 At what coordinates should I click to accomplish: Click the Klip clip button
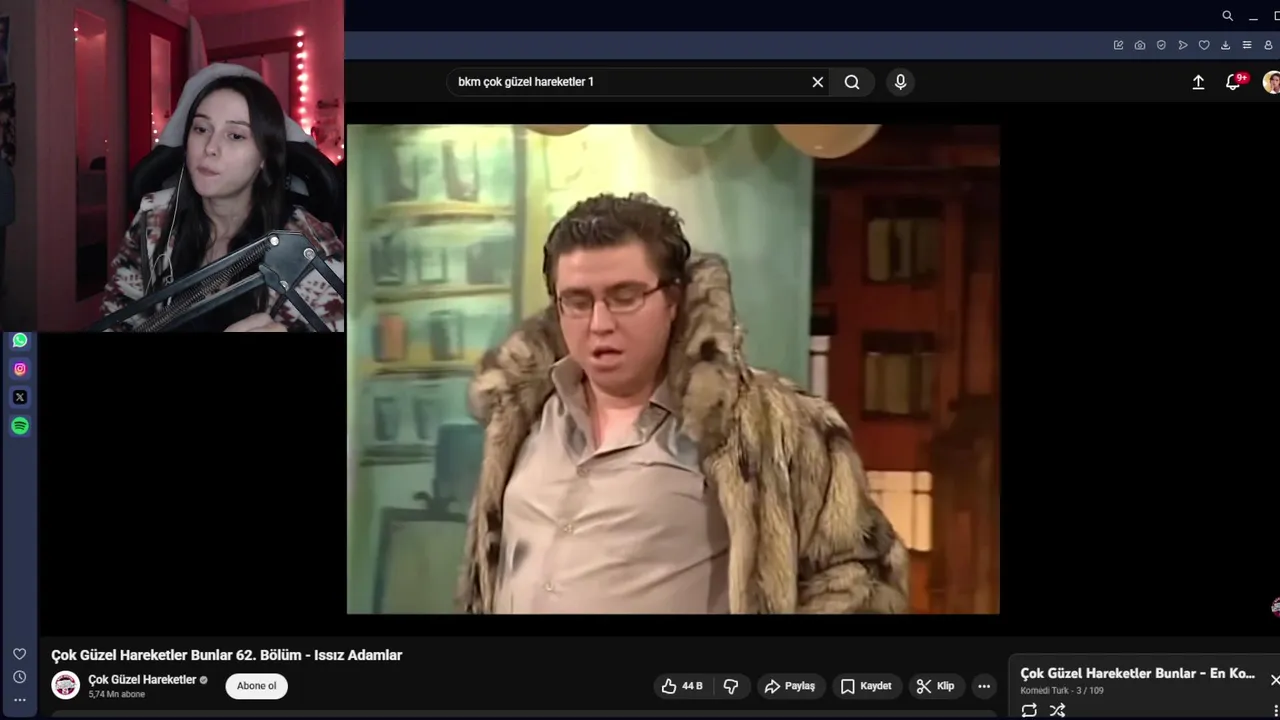coord(936,686)
